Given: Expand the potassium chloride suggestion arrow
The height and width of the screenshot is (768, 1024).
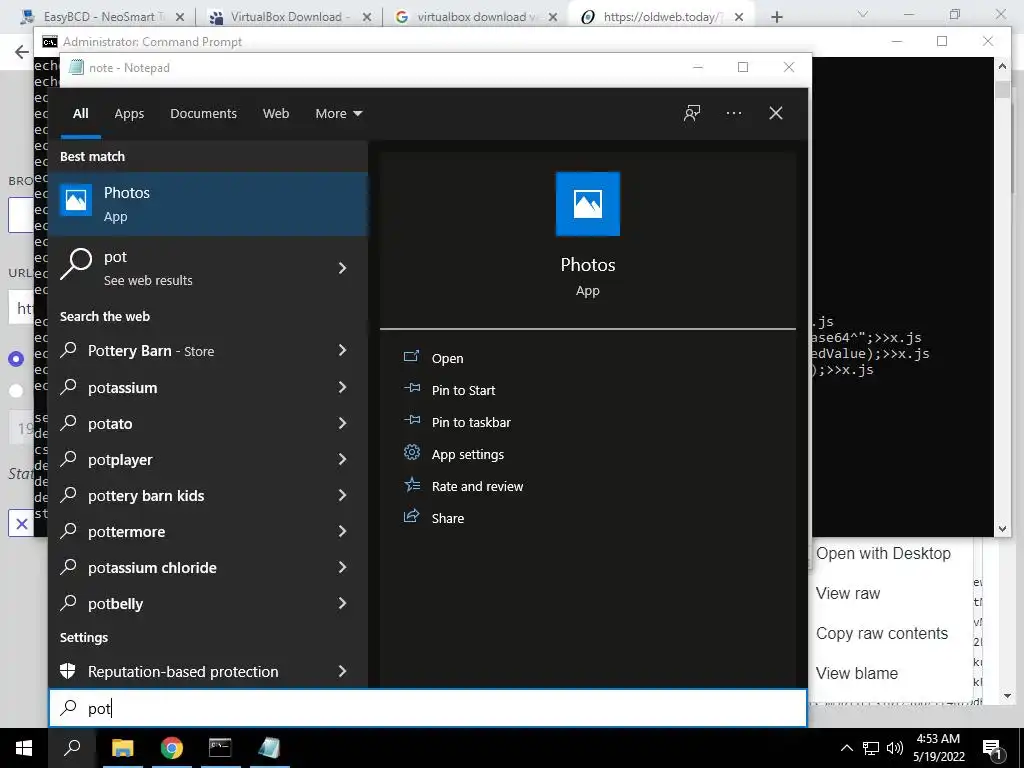Looking at the screenshot, I should 342,567.
